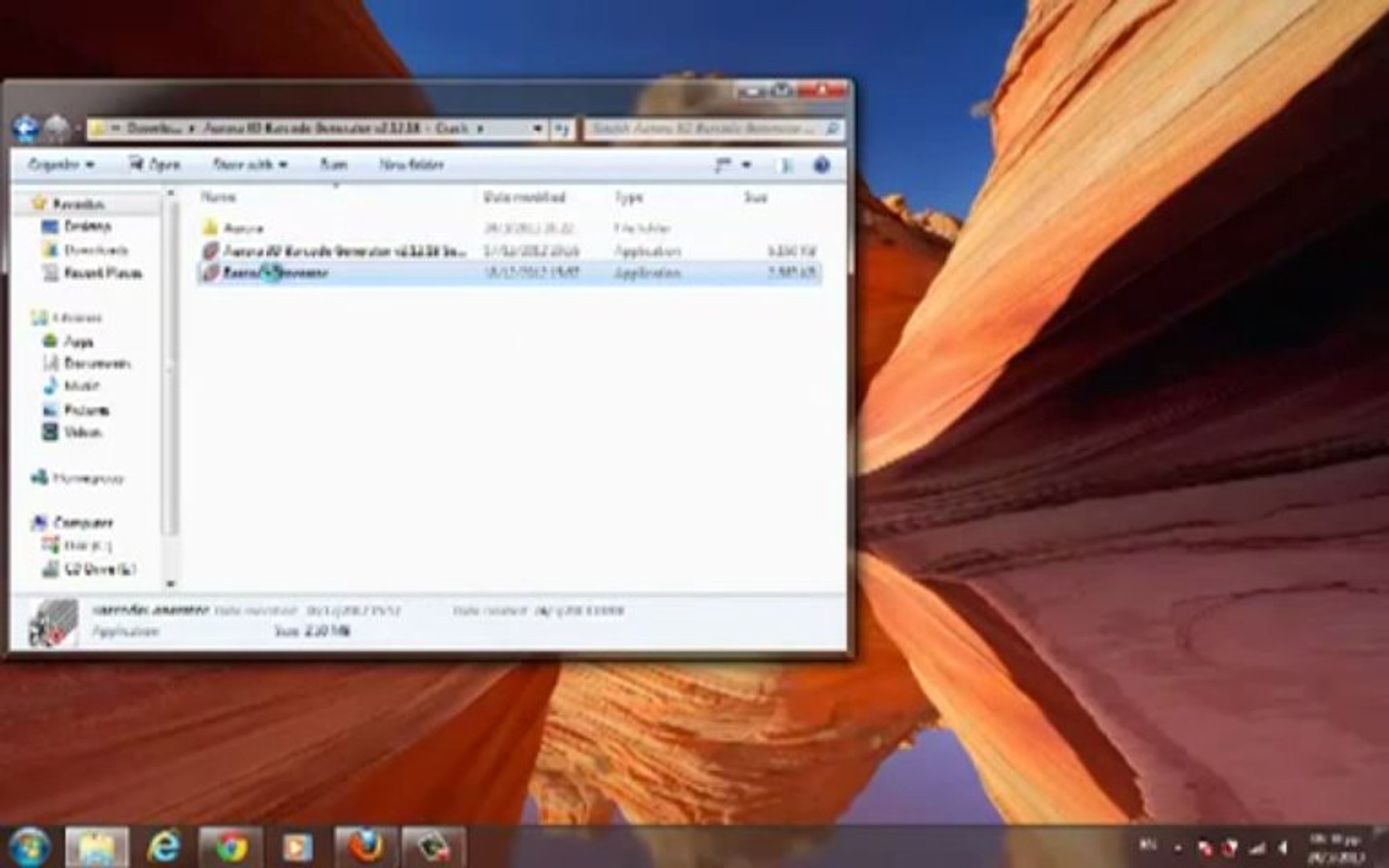Open the Organize dropdown menu

tap(61, 165)
